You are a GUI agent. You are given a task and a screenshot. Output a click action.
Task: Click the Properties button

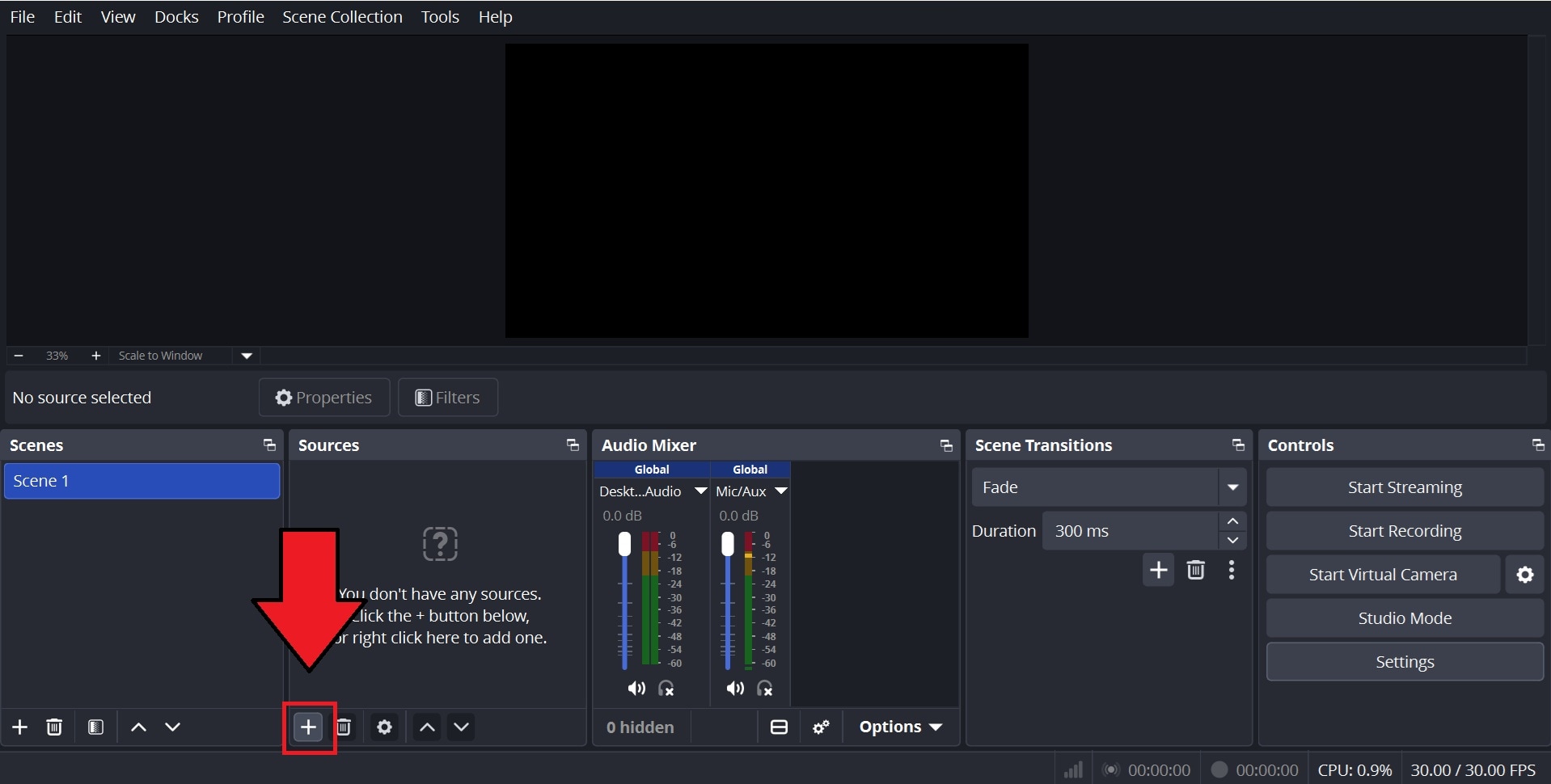pyautogui.click(x=324, y=398)
